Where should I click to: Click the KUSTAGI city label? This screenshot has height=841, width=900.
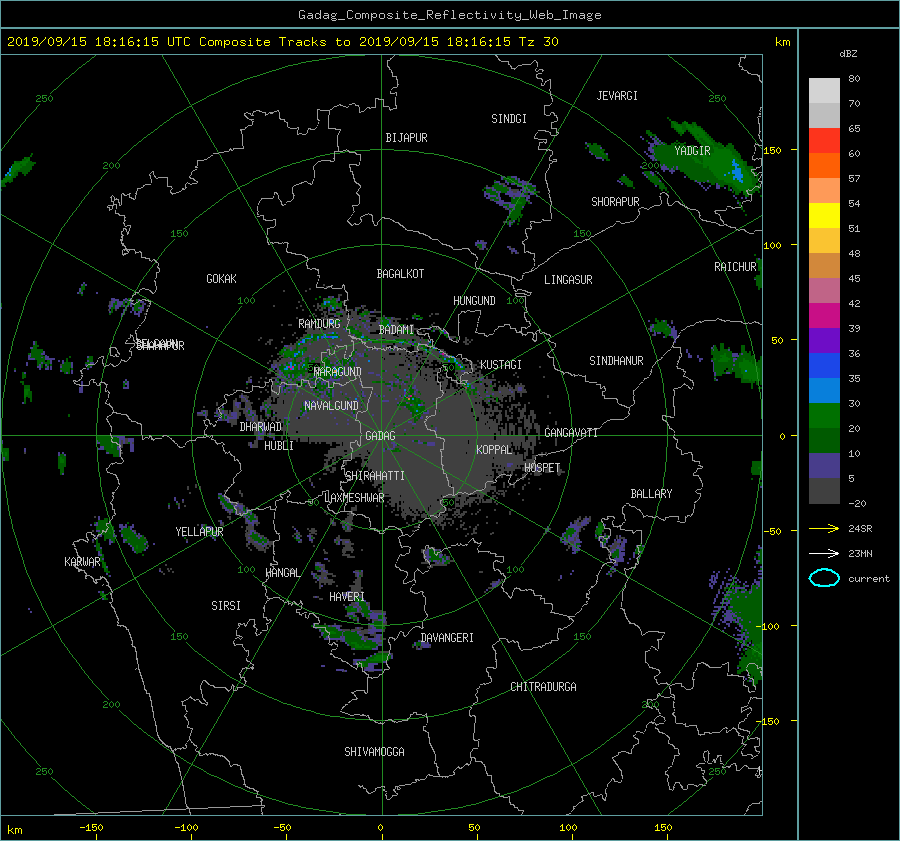coord(501,365)
